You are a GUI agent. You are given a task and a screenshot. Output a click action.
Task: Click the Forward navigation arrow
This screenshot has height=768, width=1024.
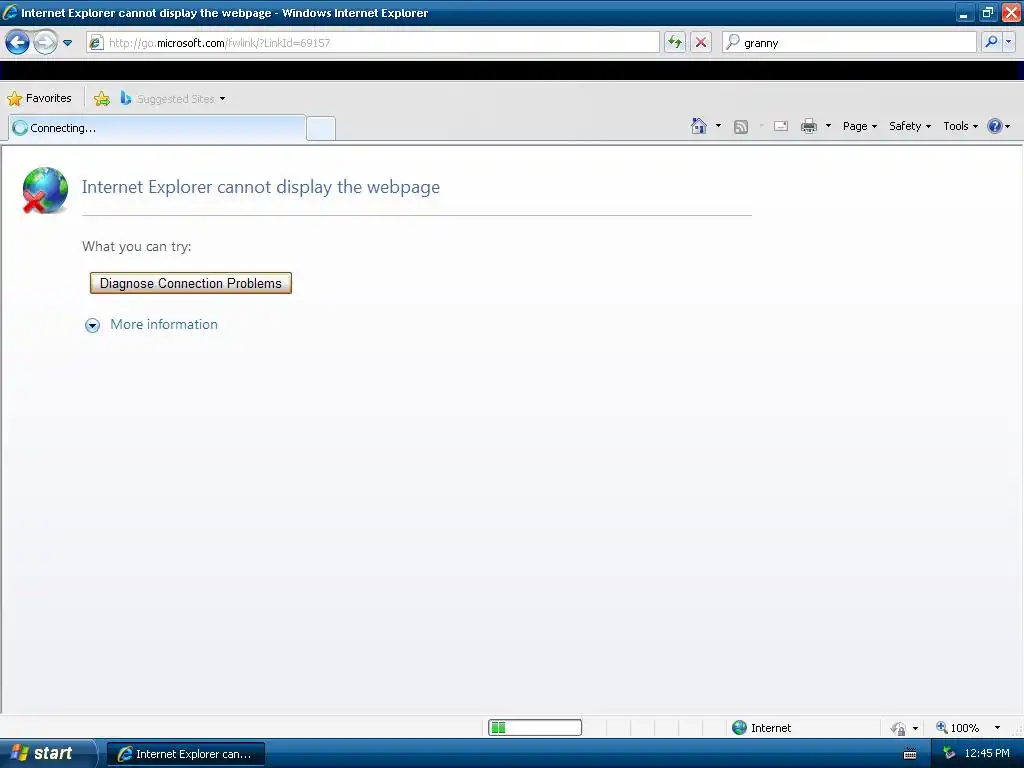point(45,43)
